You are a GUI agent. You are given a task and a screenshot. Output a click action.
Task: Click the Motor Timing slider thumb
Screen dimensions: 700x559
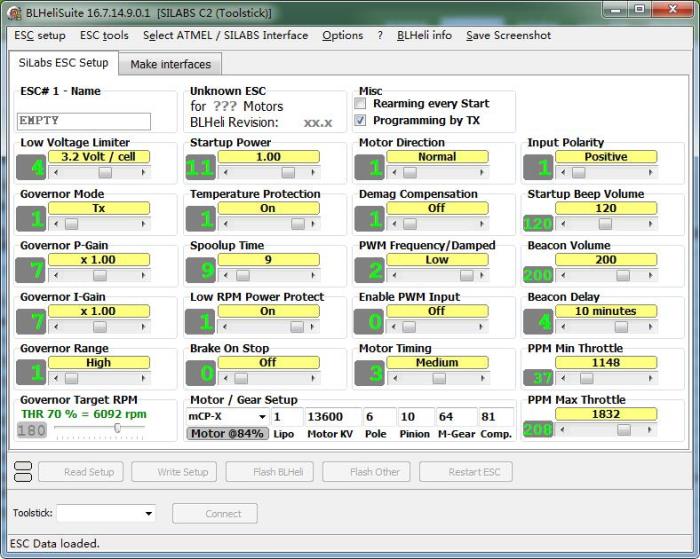pyautogui.click(x=439, y=378)
